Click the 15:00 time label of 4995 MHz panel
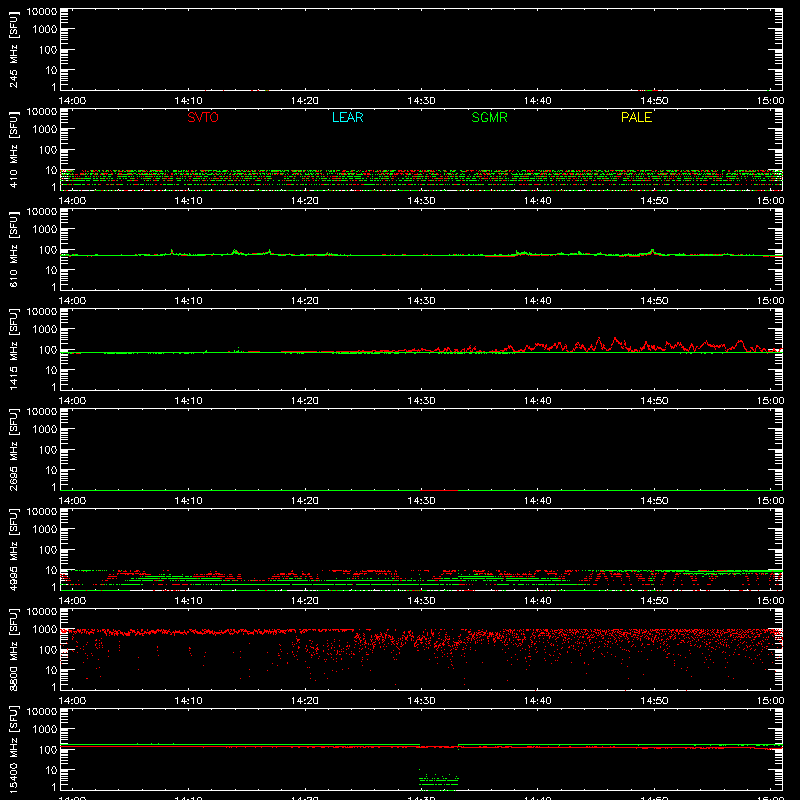800x800 pixels. tap(770, 601)
